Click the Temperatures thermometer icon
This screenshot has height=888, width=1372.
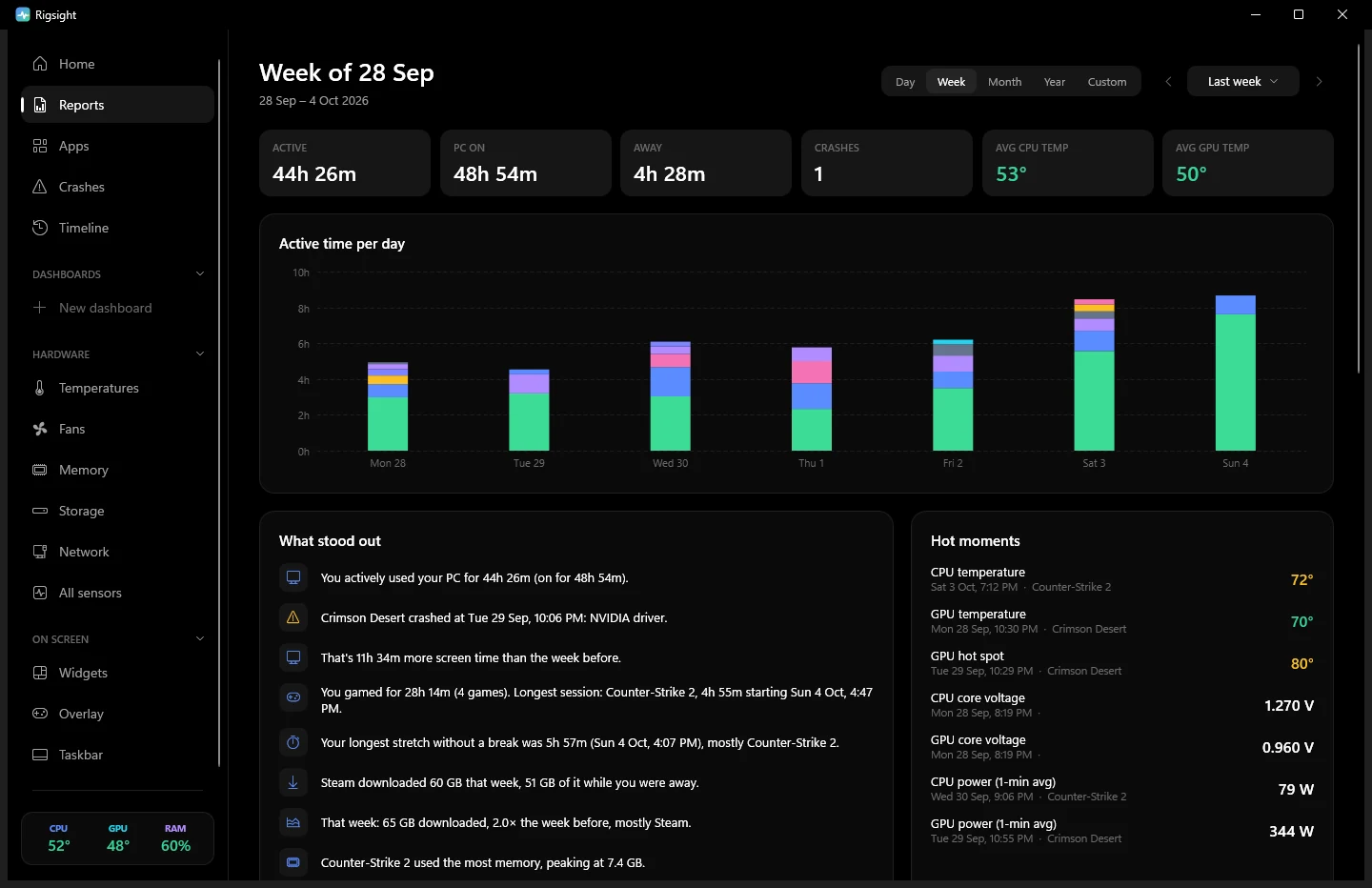(40, 388)
